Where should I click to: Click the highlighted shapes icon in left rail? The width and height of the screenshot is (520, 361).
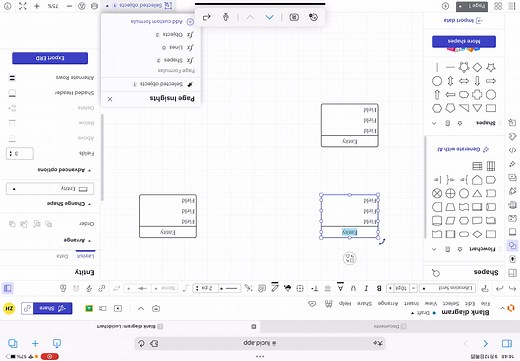[512, 246]
